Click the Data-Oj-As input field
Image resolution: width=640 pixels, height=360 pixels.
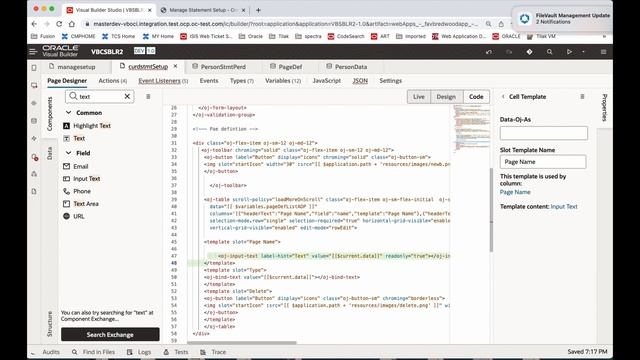(544, 133)
